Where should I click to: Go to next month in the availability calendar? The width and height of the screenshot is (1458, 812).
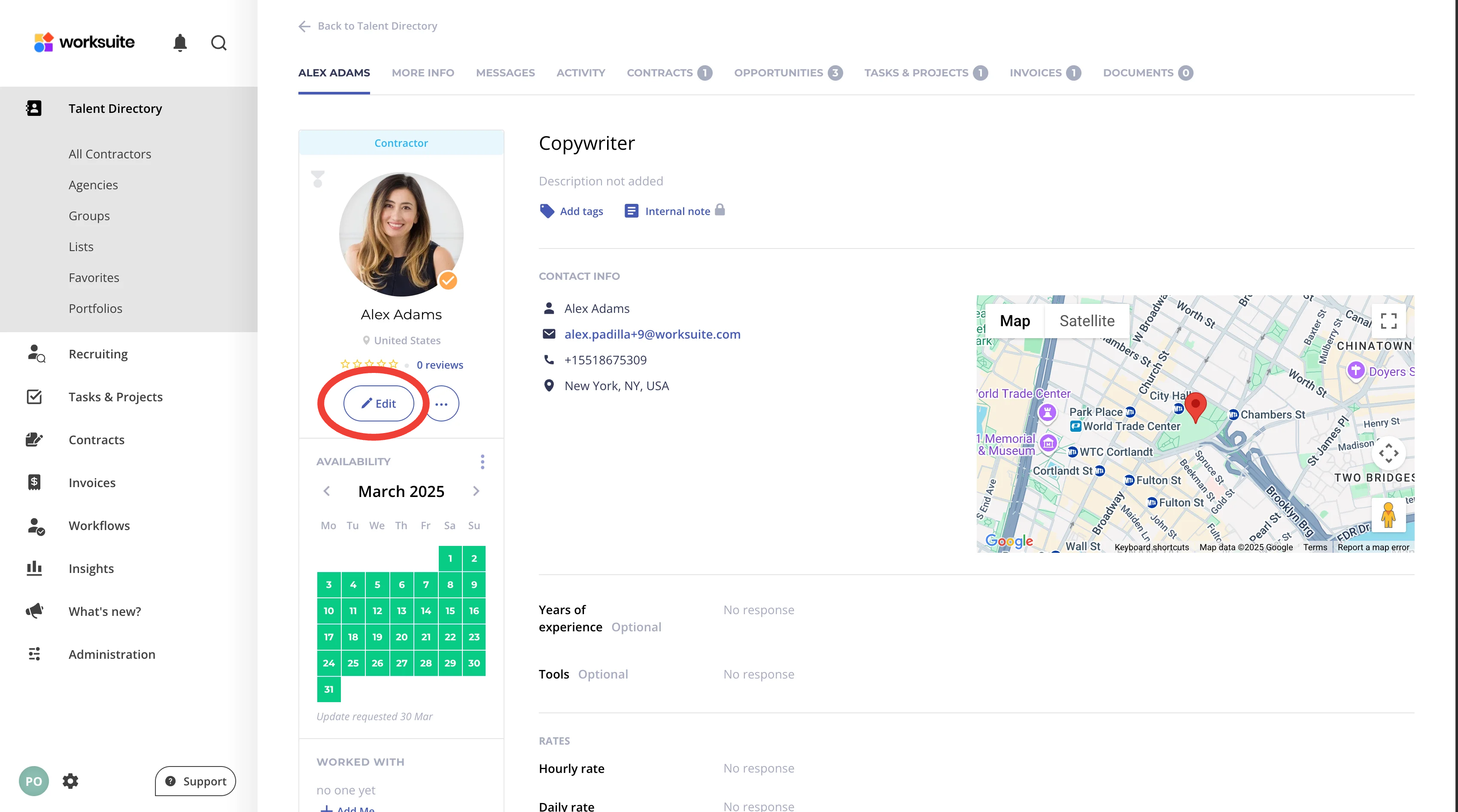476,491
